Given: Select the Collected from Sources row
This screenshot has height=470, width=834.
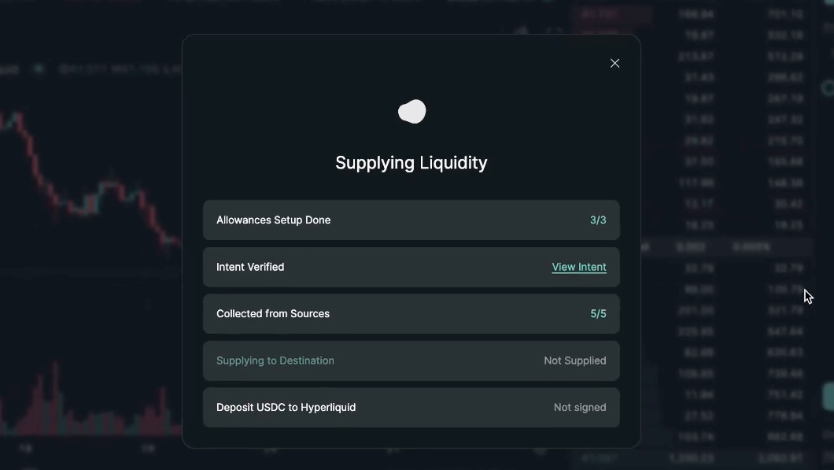Looking at the screenshot, I should pyautogui.click(x=411, y=314).
